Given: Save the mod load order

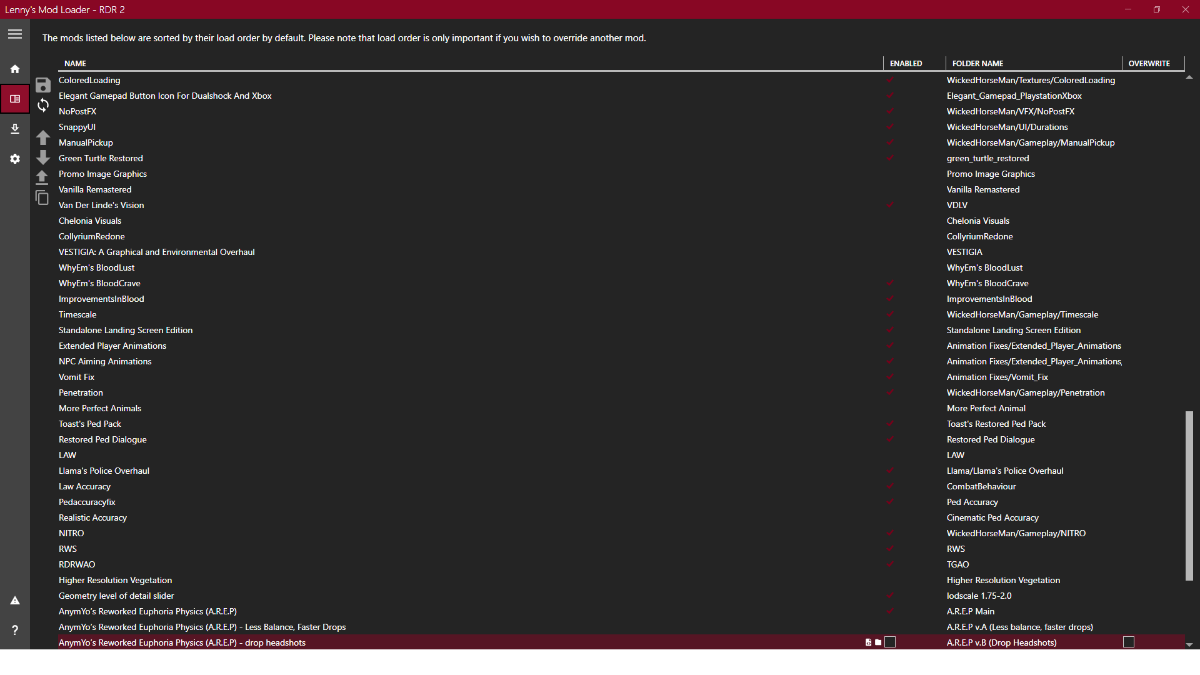Looking at the screenshot, I should click(x=43, y=85).
